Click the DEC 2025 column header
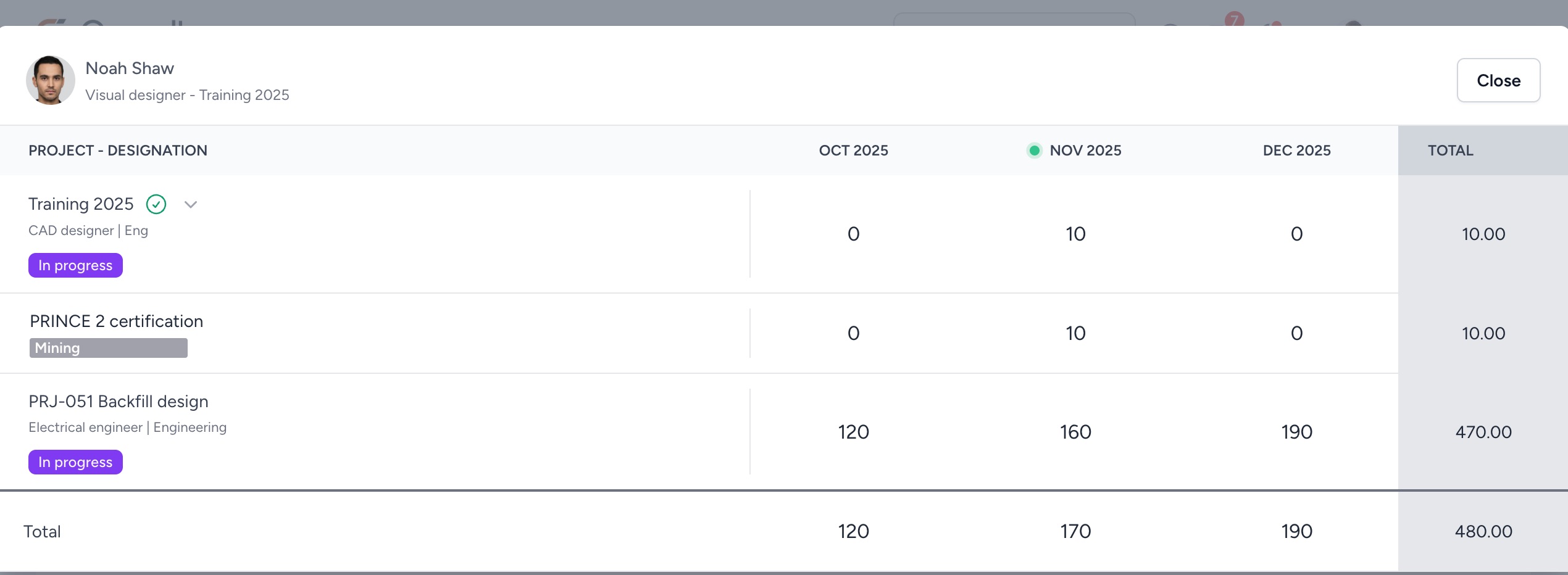This screenshot has width=1568, height=575. 1296,151
